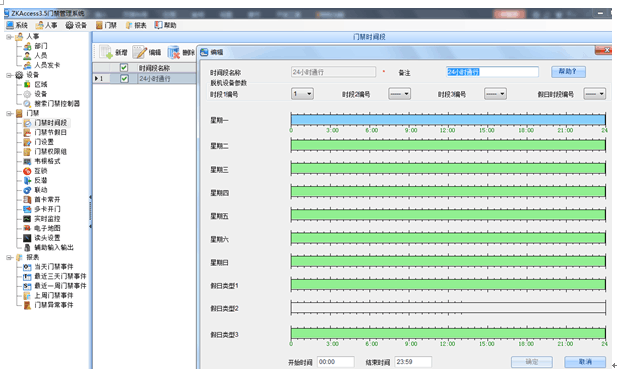Open the 时段1编号 dropdown
The height and width of the screenshot is (376, 617).
pos(302,94)
